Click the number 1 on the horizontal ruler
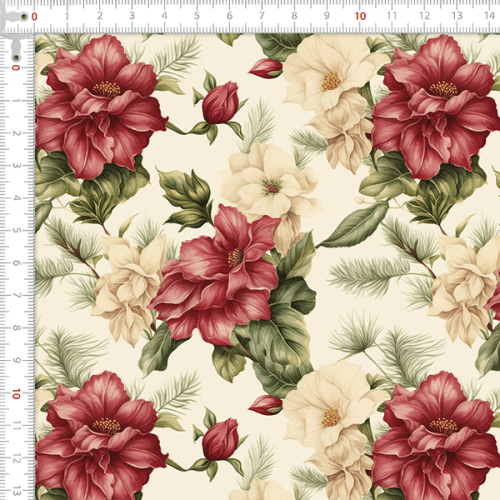 pyautogui.click(x=67, y=16)
